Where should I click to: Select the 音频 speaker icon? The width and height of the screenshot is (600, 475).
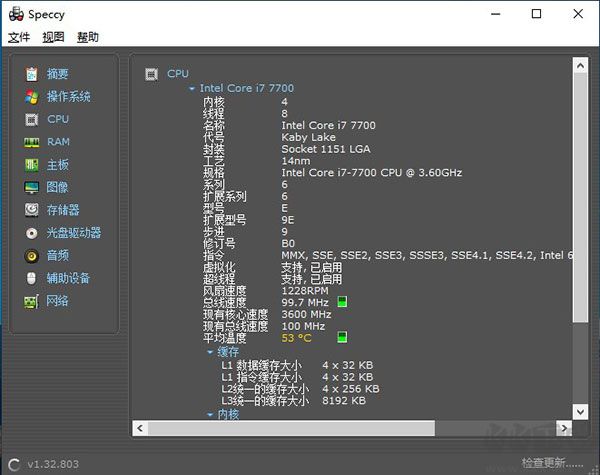tap(31, 256)
